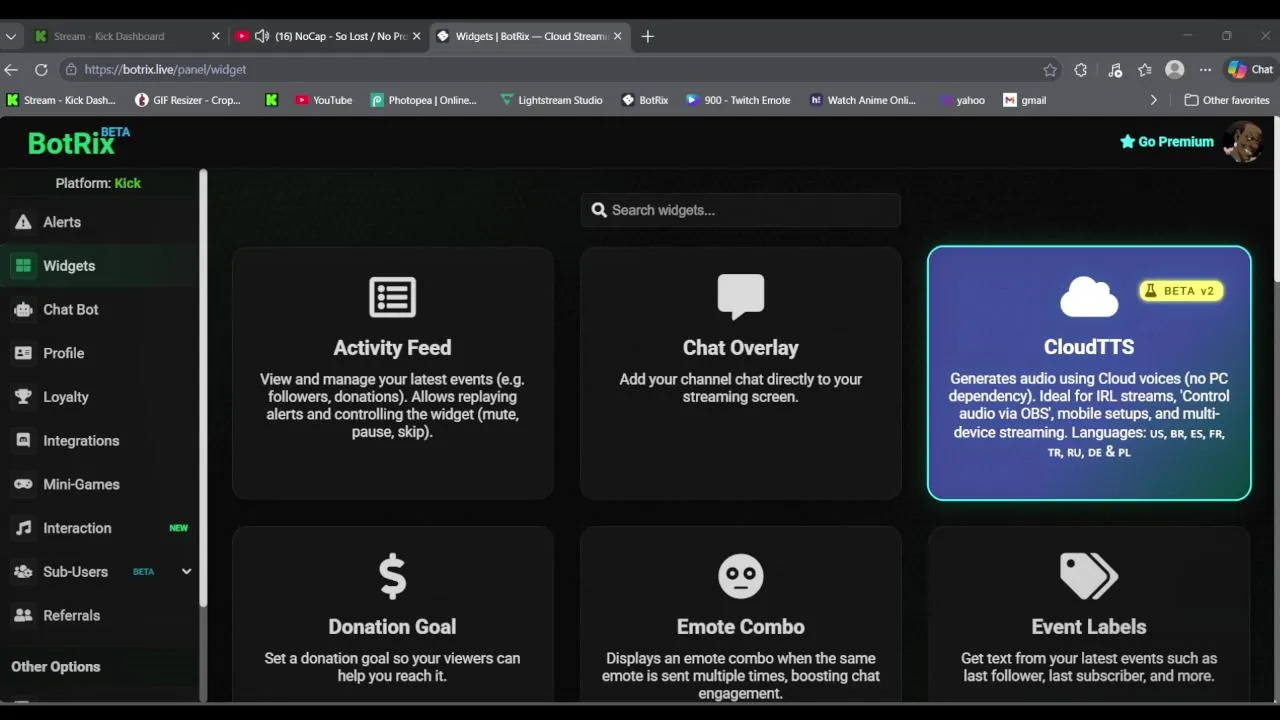Open the Activity Feed widget card
Screen dimensions: 1280x720
tap(392, 373)
